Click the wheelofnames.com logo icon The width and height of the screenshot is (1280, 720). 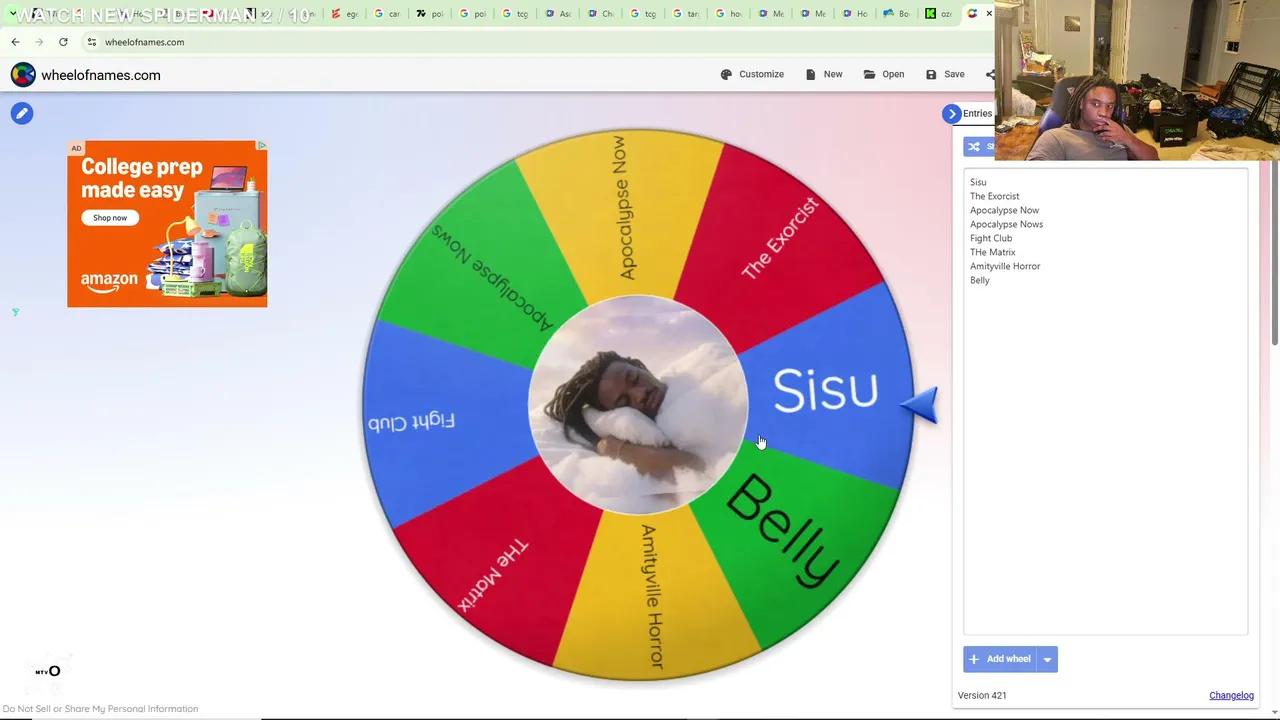pos(23,75)
